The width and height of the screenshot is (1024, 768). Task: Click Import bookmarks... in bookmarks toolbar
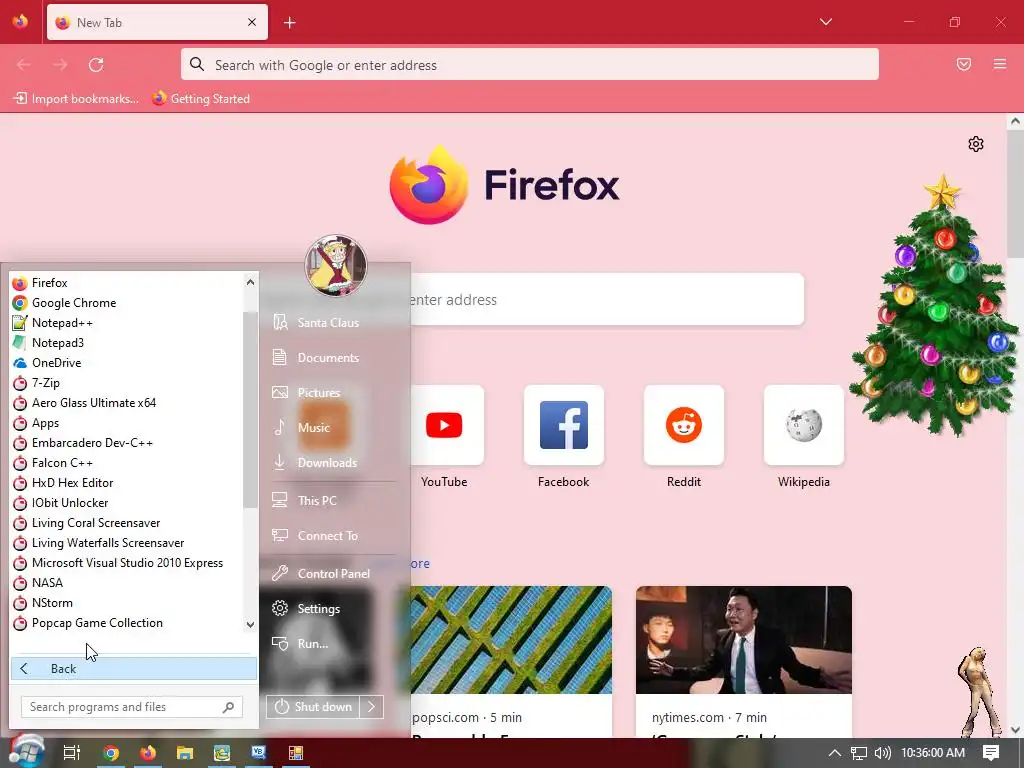coord(76,99)
